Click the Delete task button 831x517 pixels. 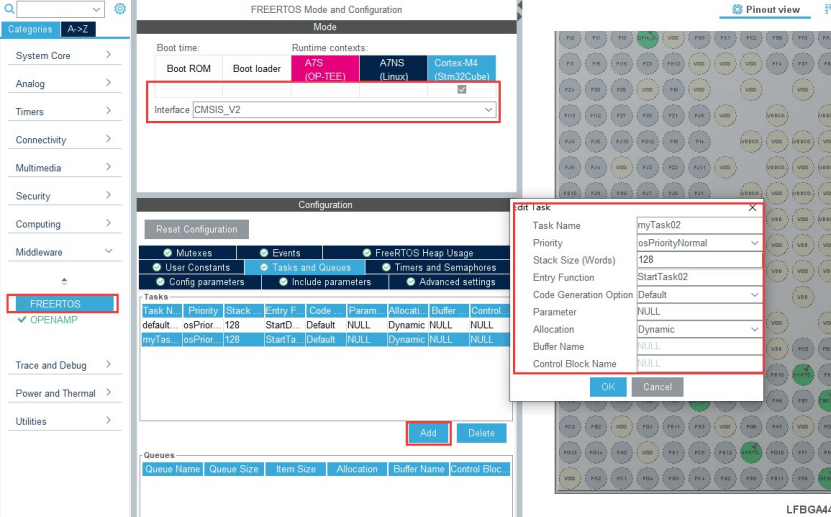click(481, 433)
